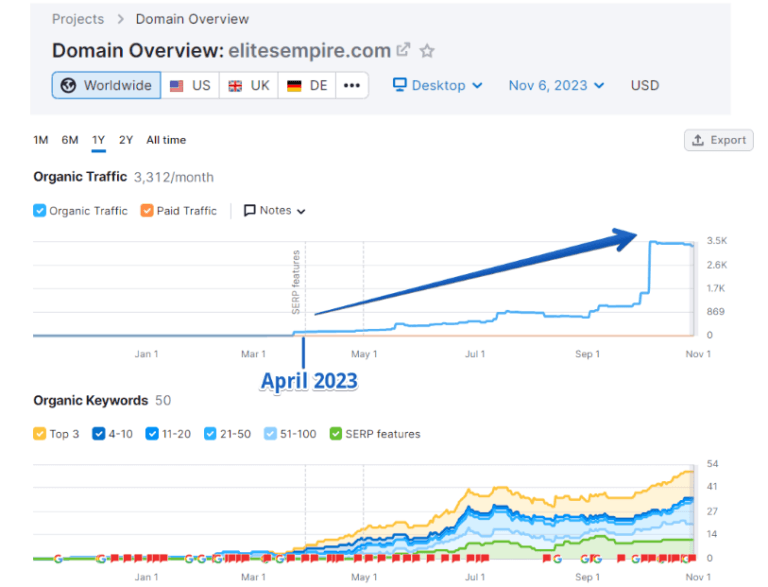Screen dimensions: 768x587
Task: Open the USD currency selector
Action: click(645, 85)
